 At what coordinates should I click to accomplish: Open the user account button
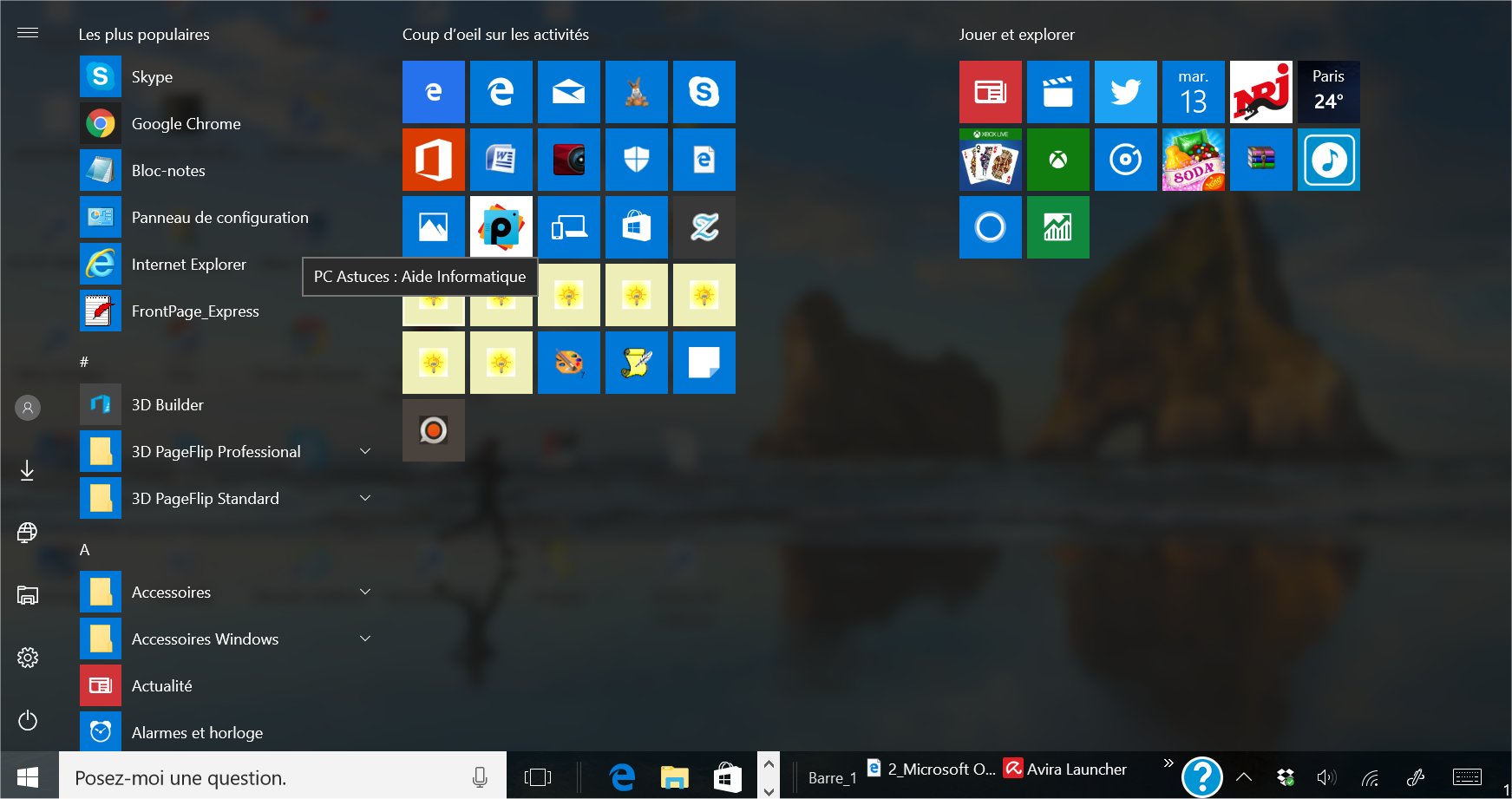pos(28,407)
